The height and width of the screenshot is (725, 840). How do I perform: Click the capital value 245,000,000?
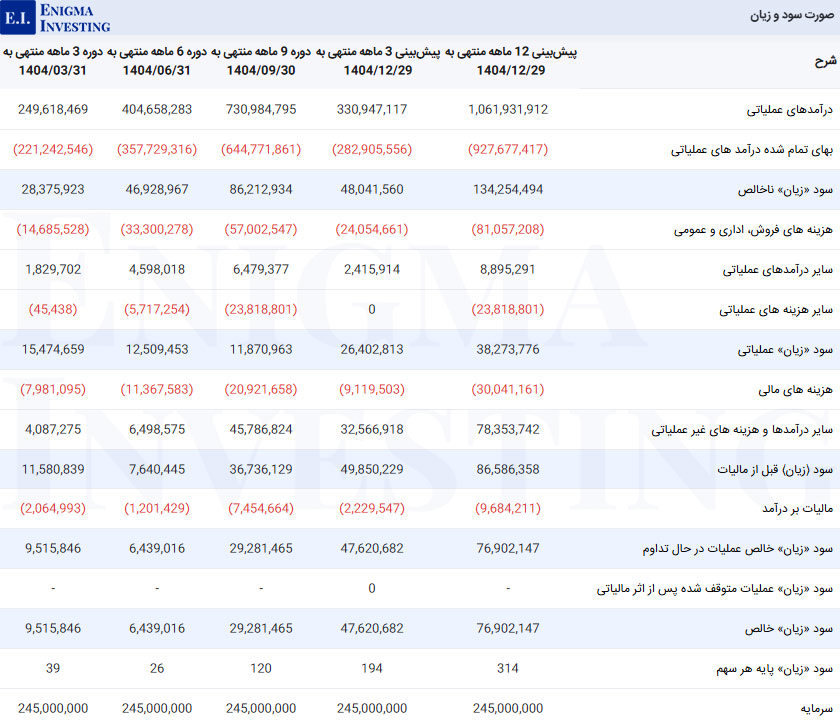click(507, 708)
